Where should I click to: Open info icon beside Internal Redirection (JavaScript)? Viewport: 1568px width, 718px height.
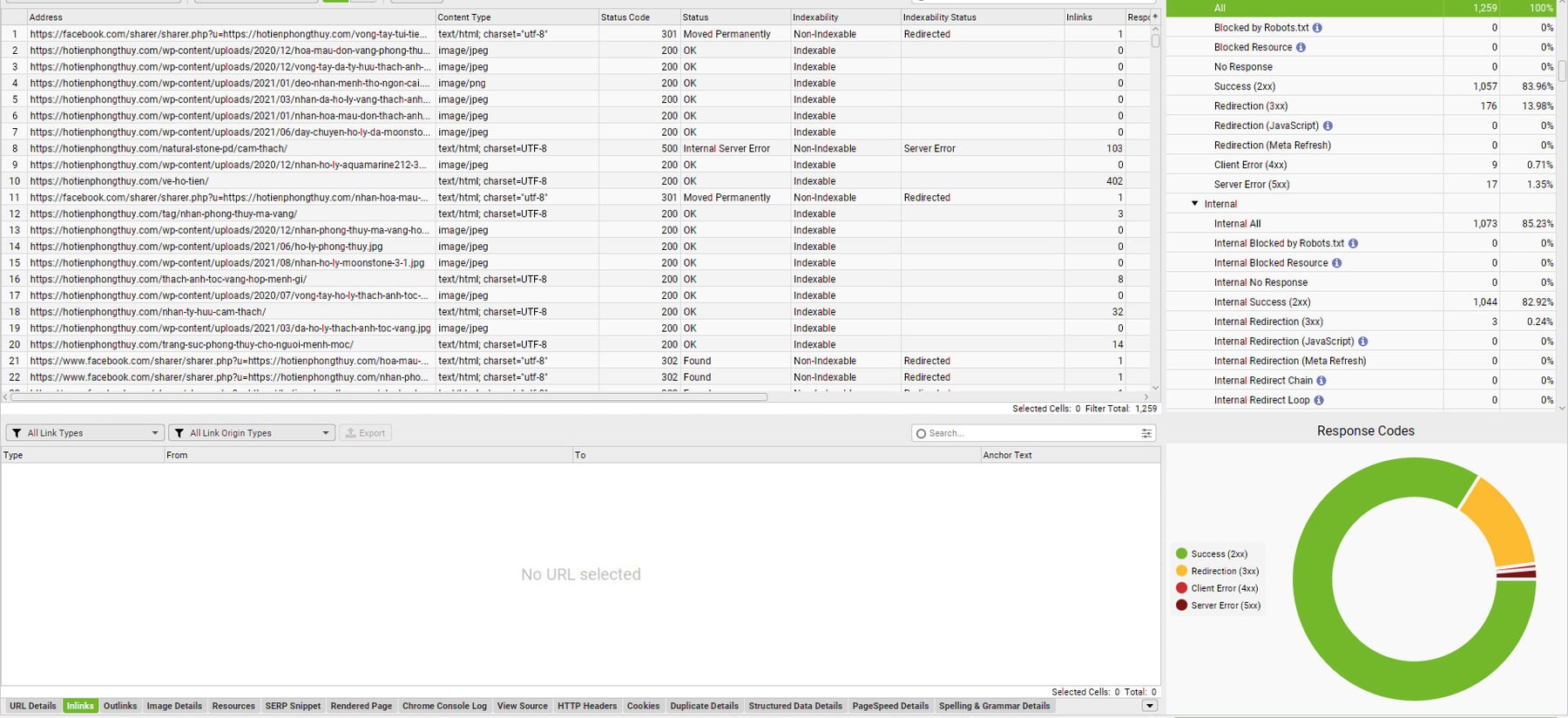pyautogui.click(x=1362, y=342)
